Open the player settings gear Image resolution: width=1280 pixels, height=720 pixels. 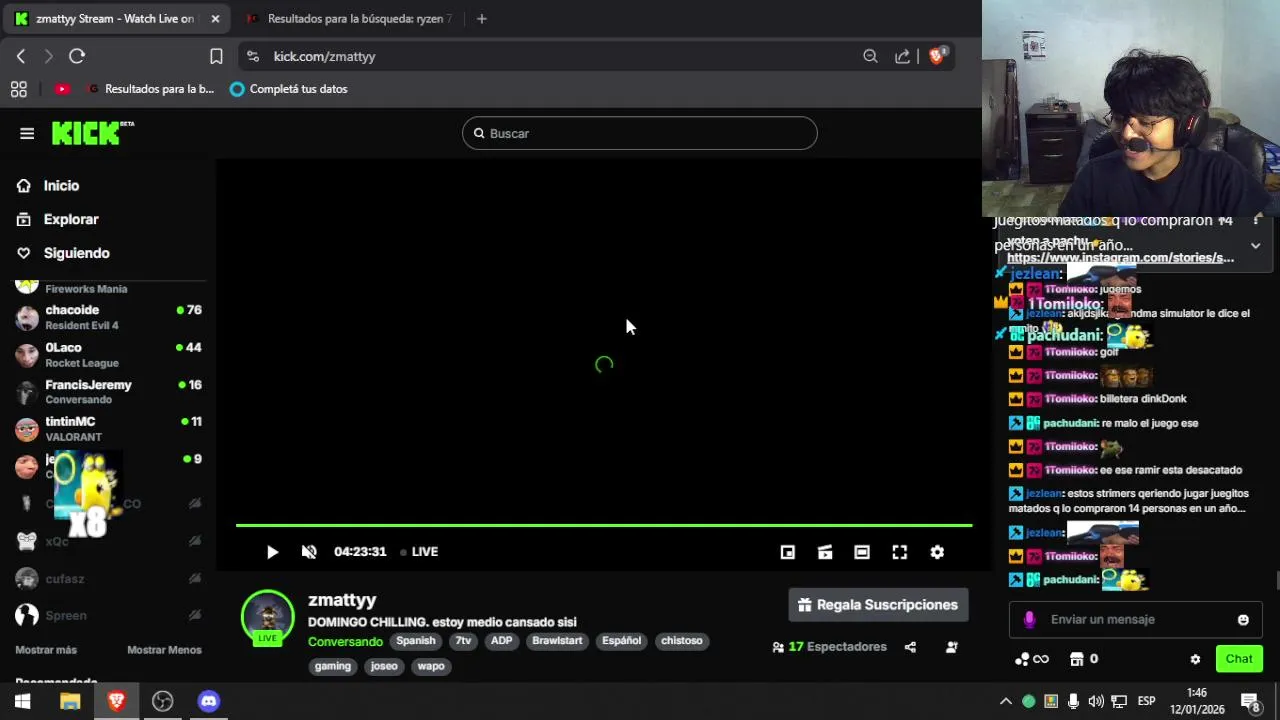pyautogui.click(x=937, y=552)
